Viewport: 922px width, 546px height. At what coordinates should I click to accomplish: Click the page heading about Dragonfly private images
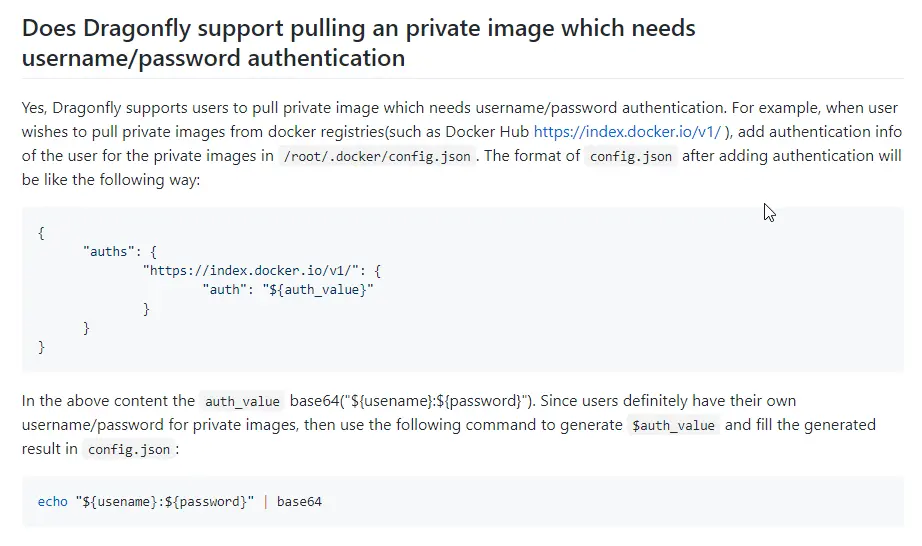(x=359, y=42)
